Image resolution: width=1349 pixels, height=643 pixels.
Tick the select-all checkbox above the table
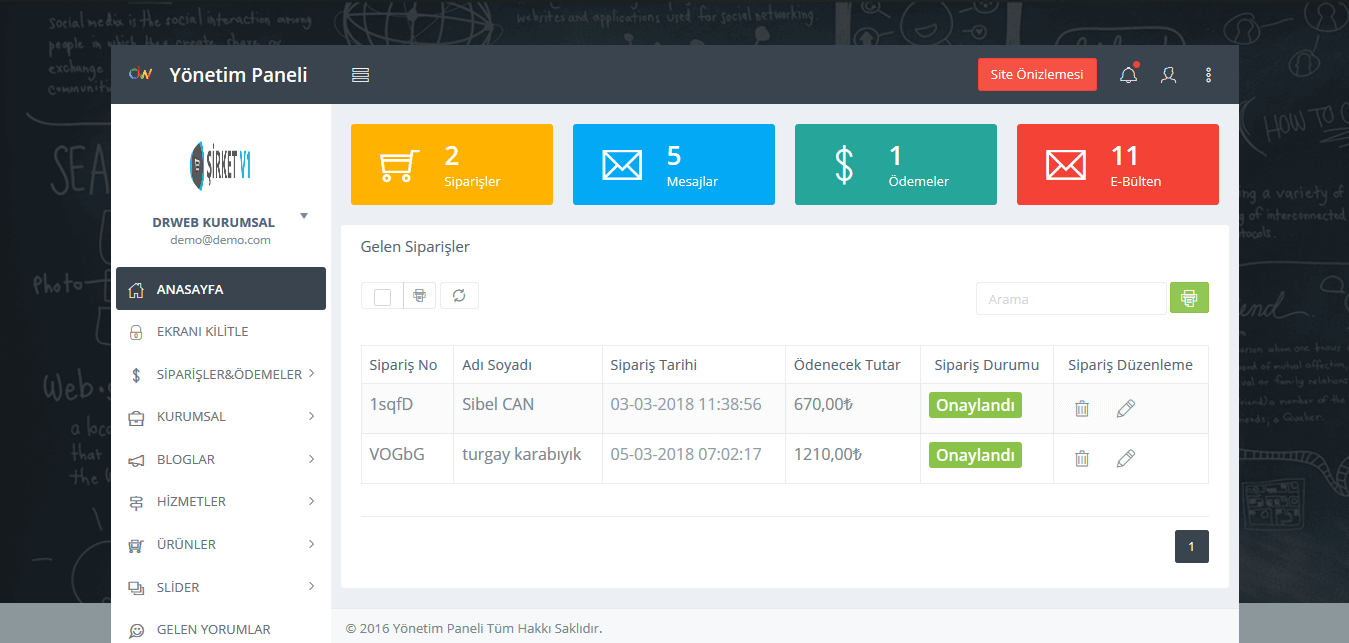(x=382, y=297)
